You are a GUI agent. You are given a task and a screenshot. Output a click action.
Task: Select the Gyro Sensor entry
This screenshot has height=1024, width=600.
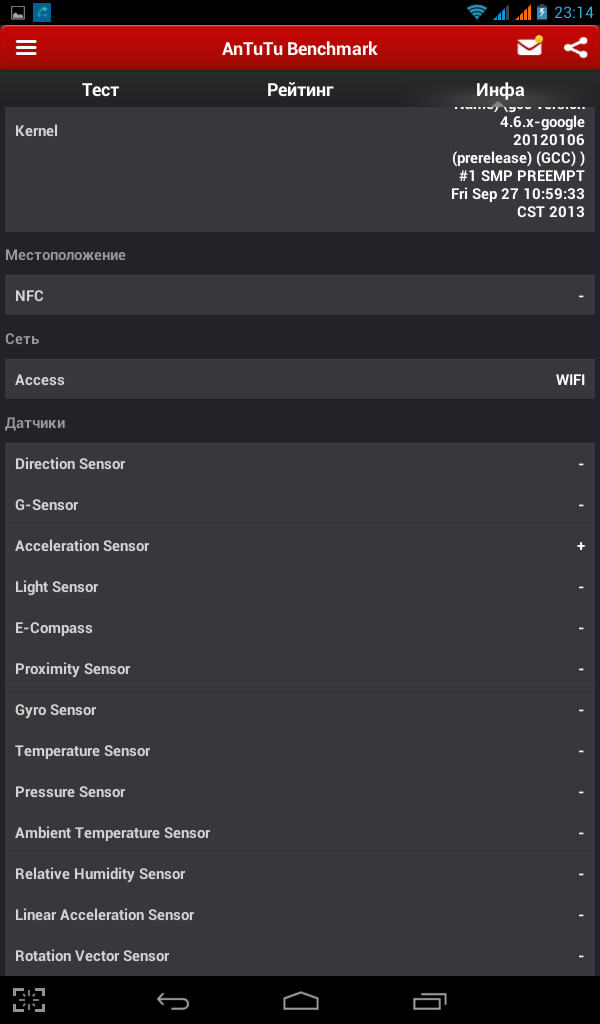click(x=300, y=710)
